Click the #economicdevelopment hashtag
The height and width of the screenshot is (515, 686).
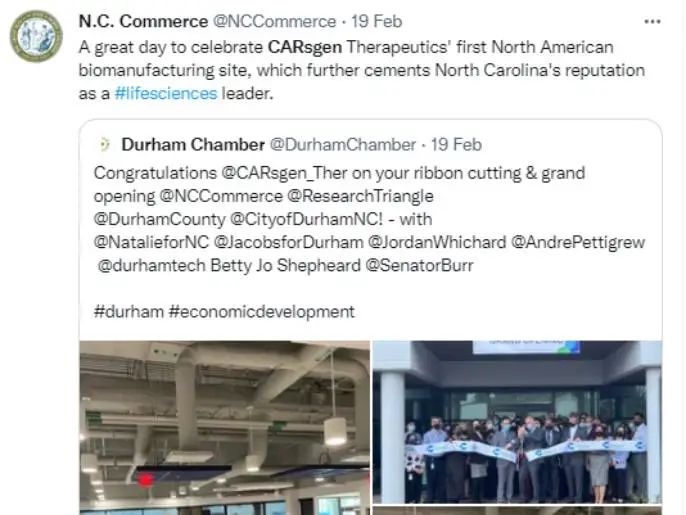pyautogui.click(x=262, y=312)
